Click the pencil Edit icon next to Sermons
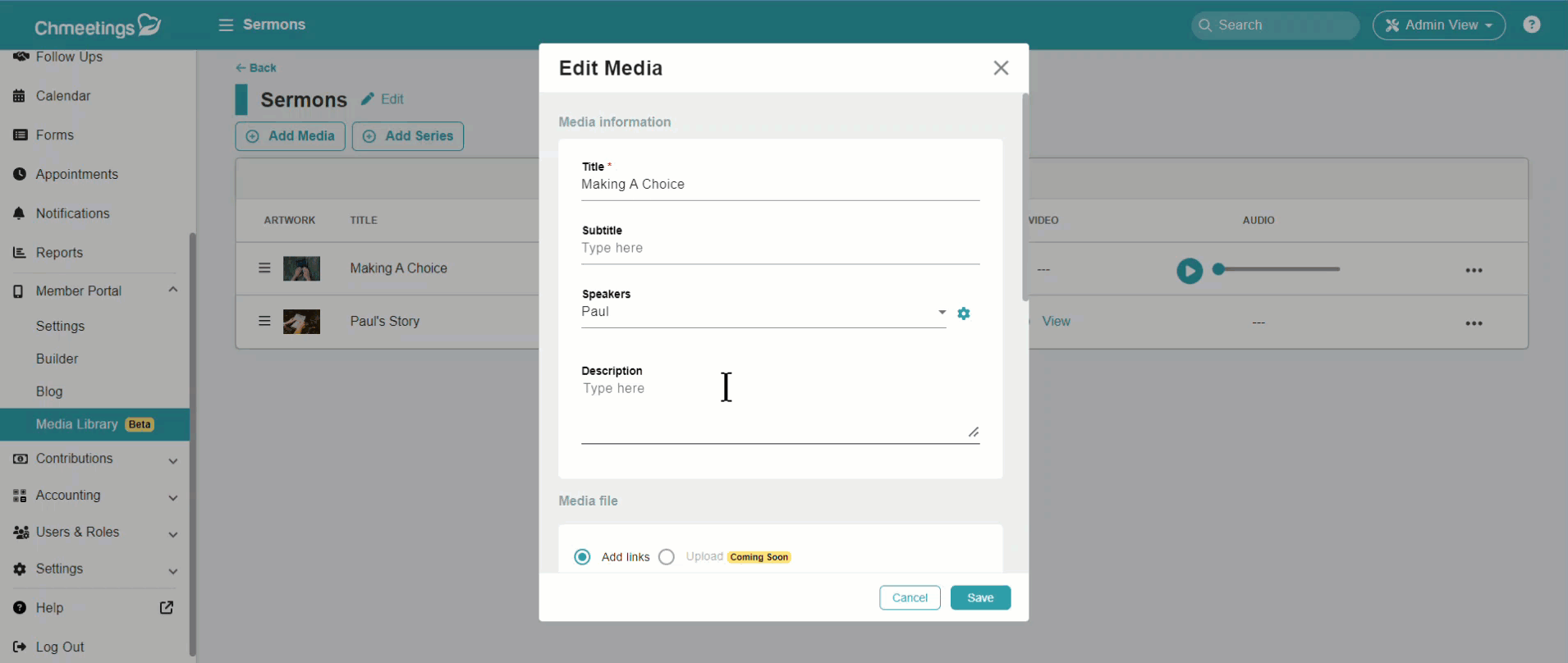The height and width of the screenshot is (663, 1568). tap(367, 98)
